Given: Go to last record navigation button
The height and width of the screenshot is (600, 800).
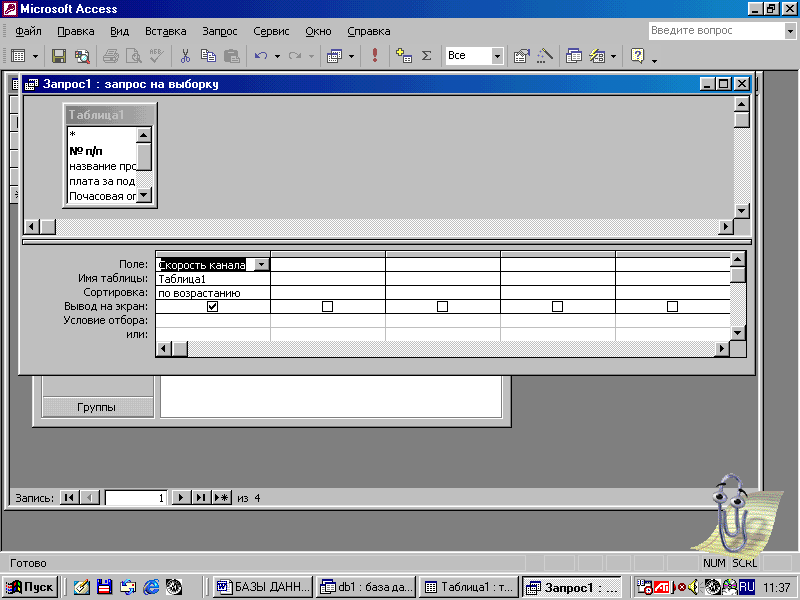Looking at the screenshot, I should (201, 497).
